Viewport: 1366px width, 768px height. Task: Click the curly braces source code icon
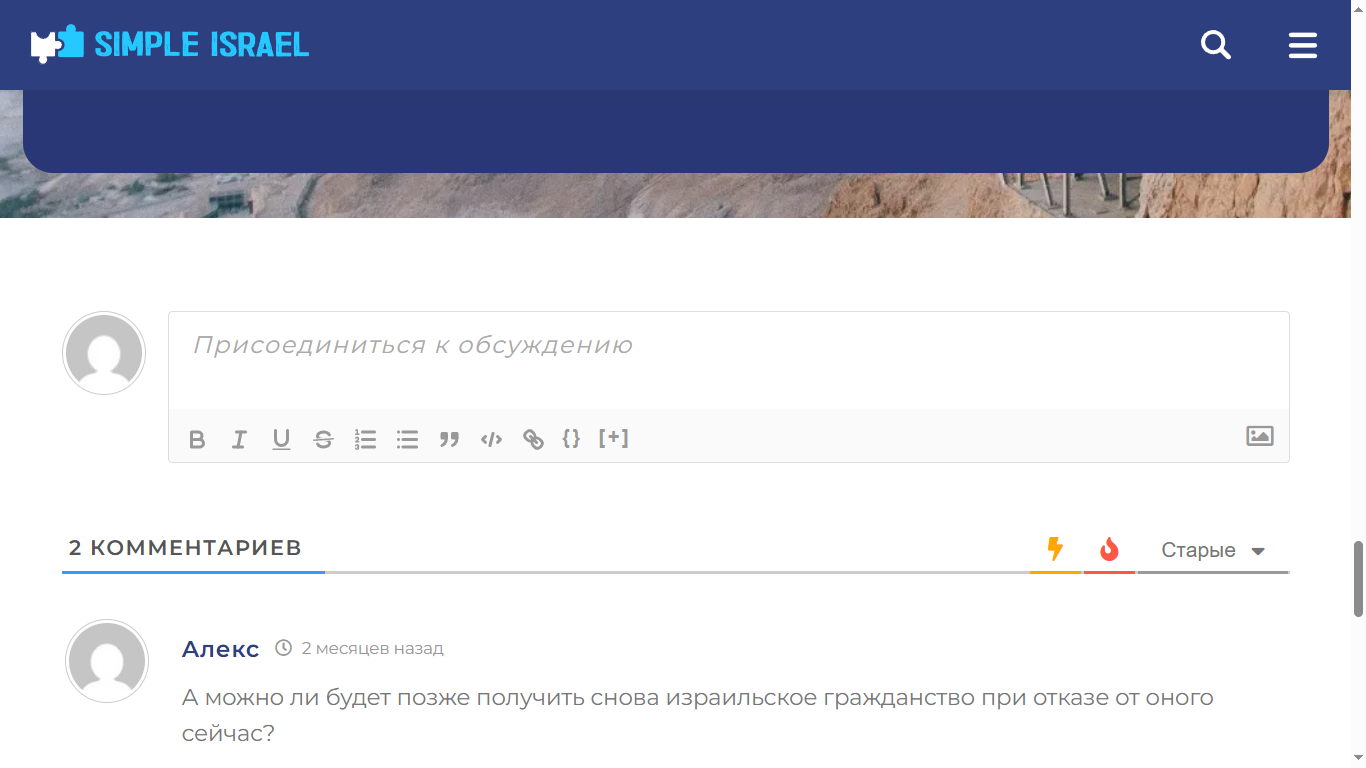571,438
